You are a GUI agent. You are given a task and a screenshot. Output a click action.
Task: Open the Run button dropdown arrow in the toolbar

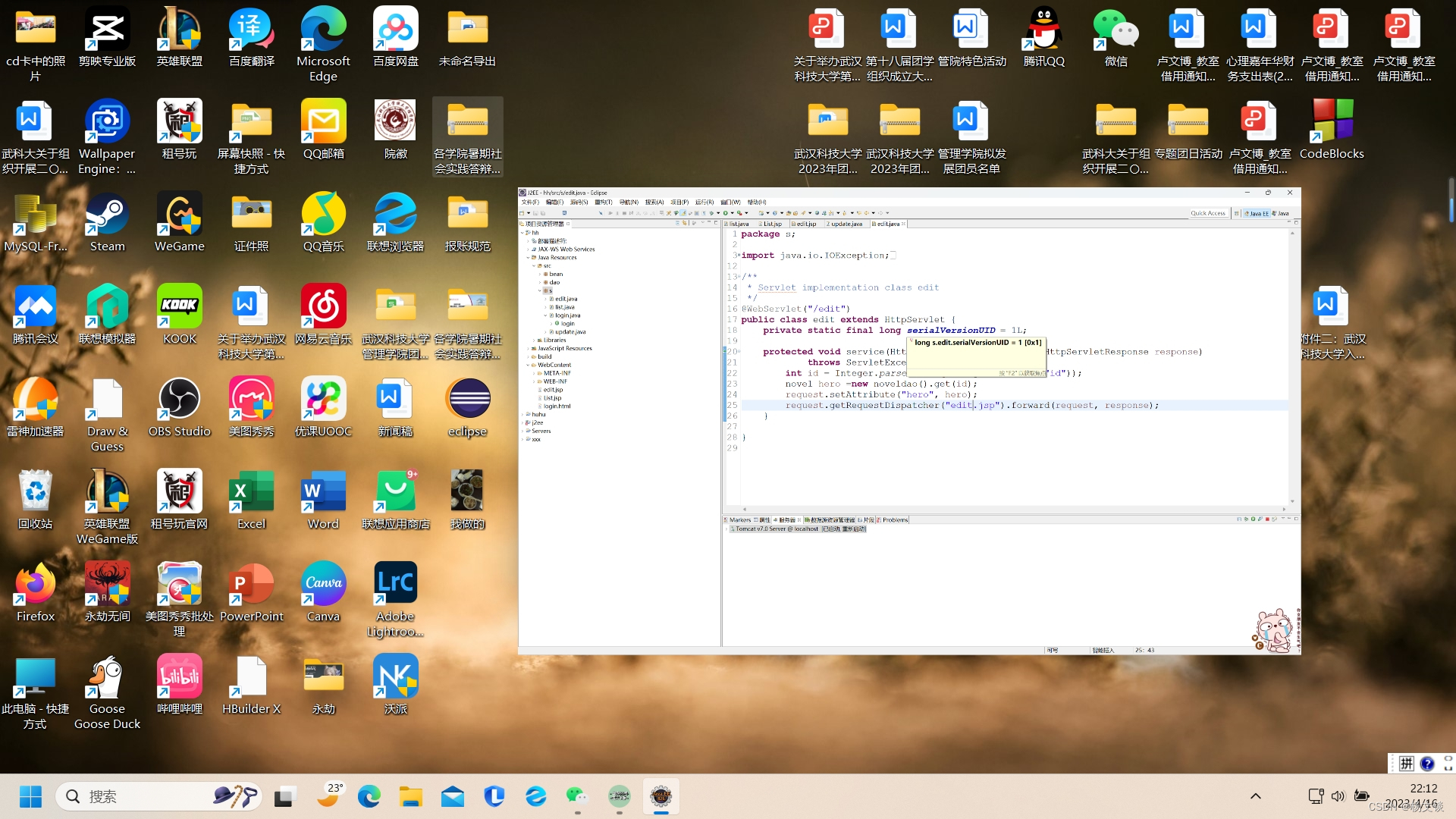point(733,213)
